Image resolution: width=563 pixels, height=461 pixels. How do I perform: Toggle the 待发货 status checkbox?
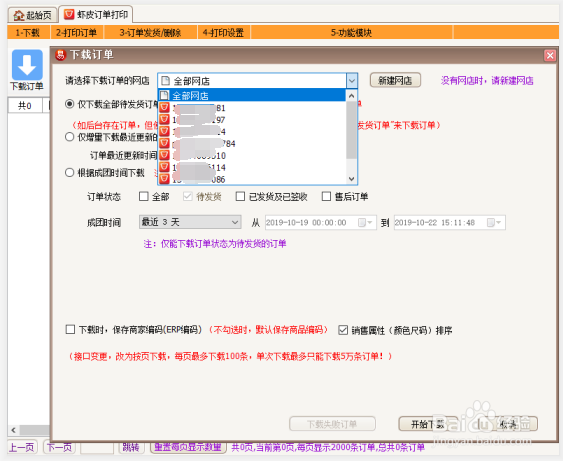coord(188,196)
